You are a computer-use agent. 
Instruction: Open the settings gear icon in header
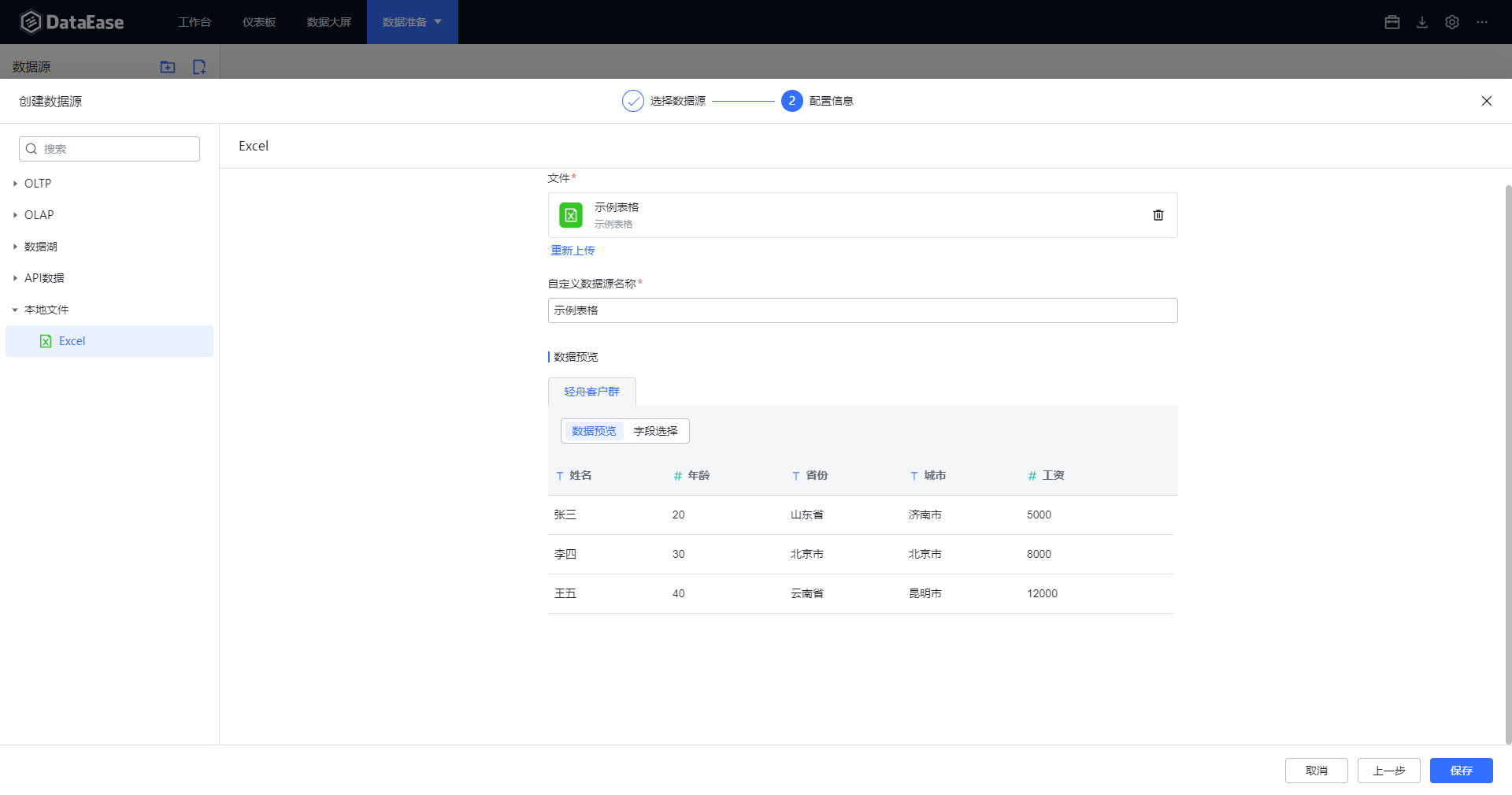point(1451,22)
